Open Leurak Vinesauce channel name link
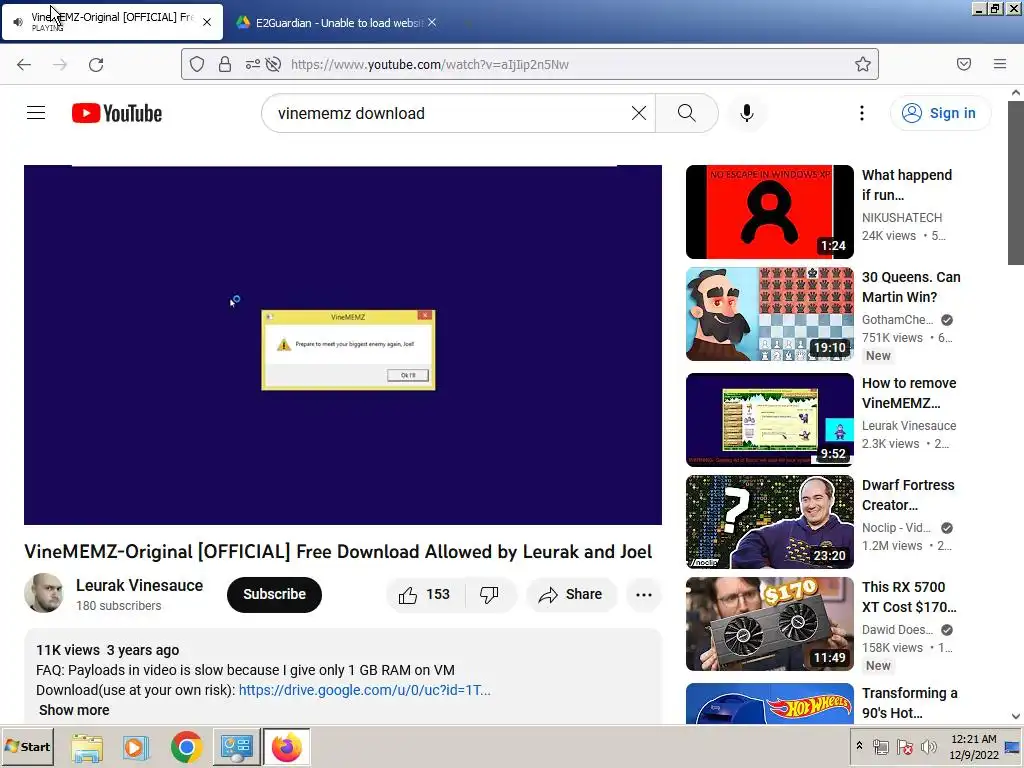 (139, 585)
